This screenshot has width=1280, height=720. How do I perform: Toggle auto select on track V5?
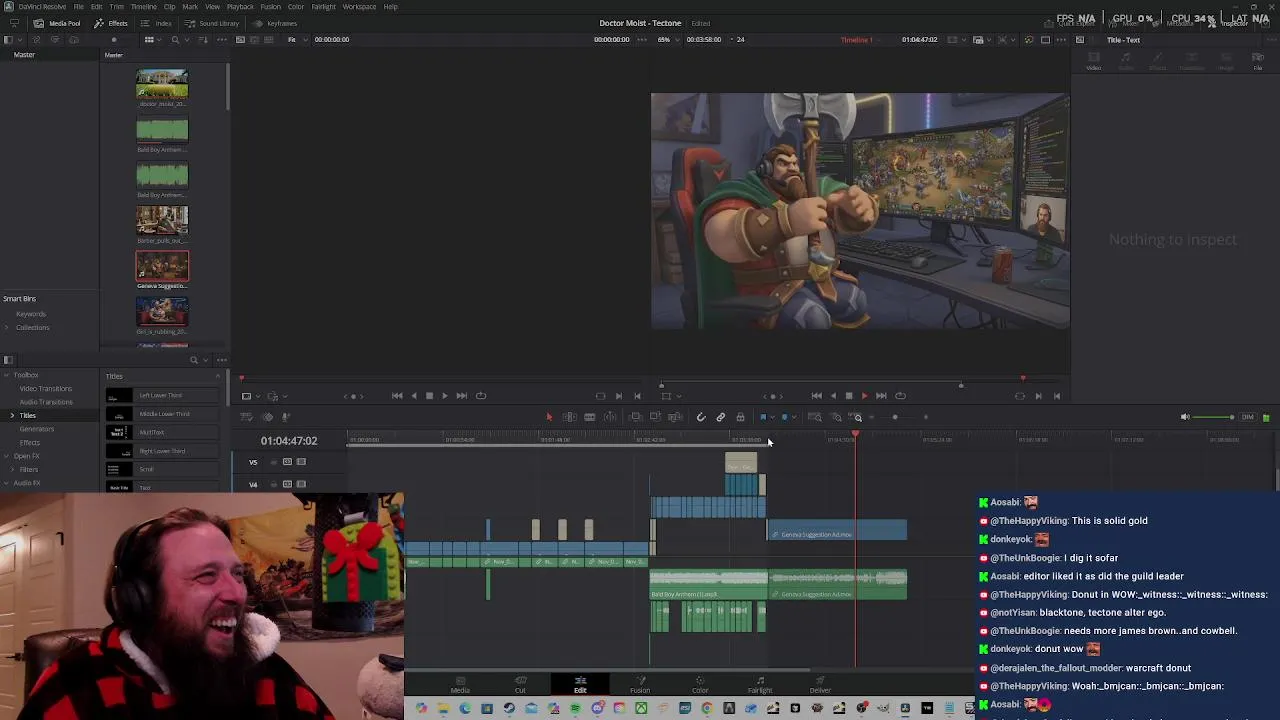click(x=287, y=462)
